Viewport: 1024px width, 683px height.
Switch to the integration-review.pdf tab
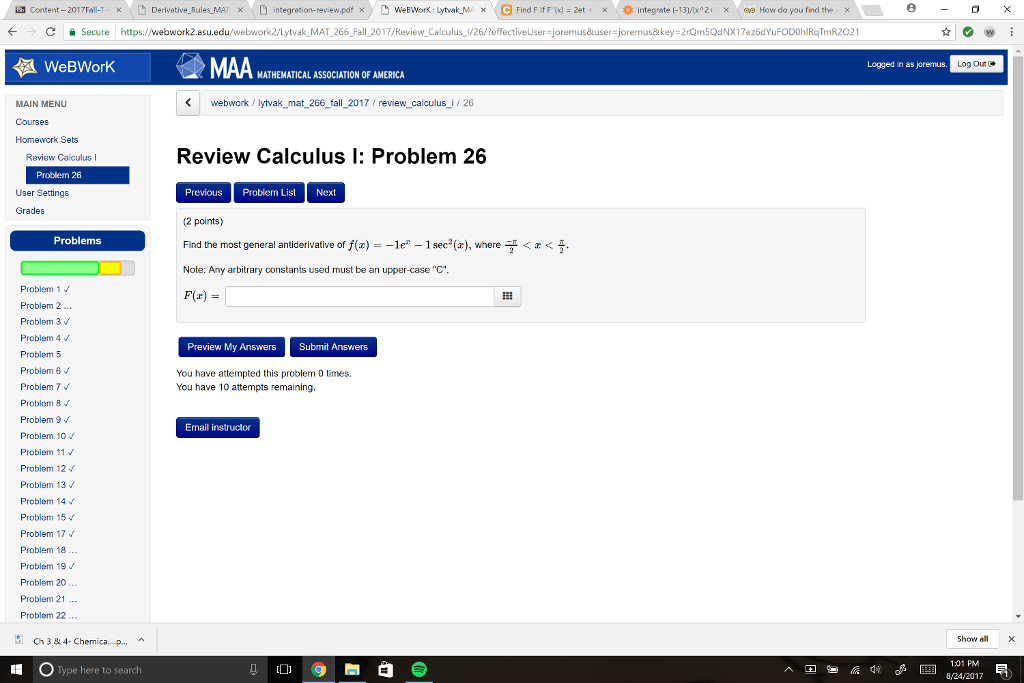(313, 10)
